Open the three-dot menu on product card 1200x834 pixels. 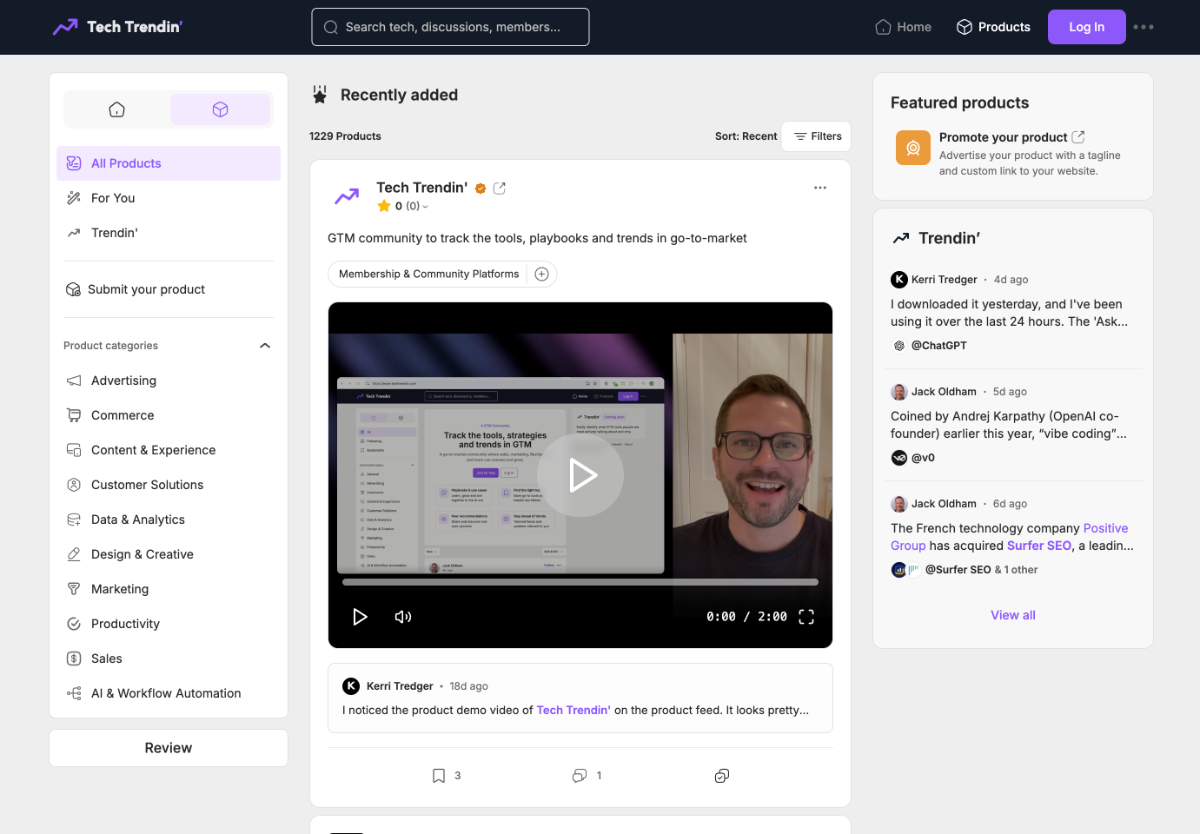820,188
